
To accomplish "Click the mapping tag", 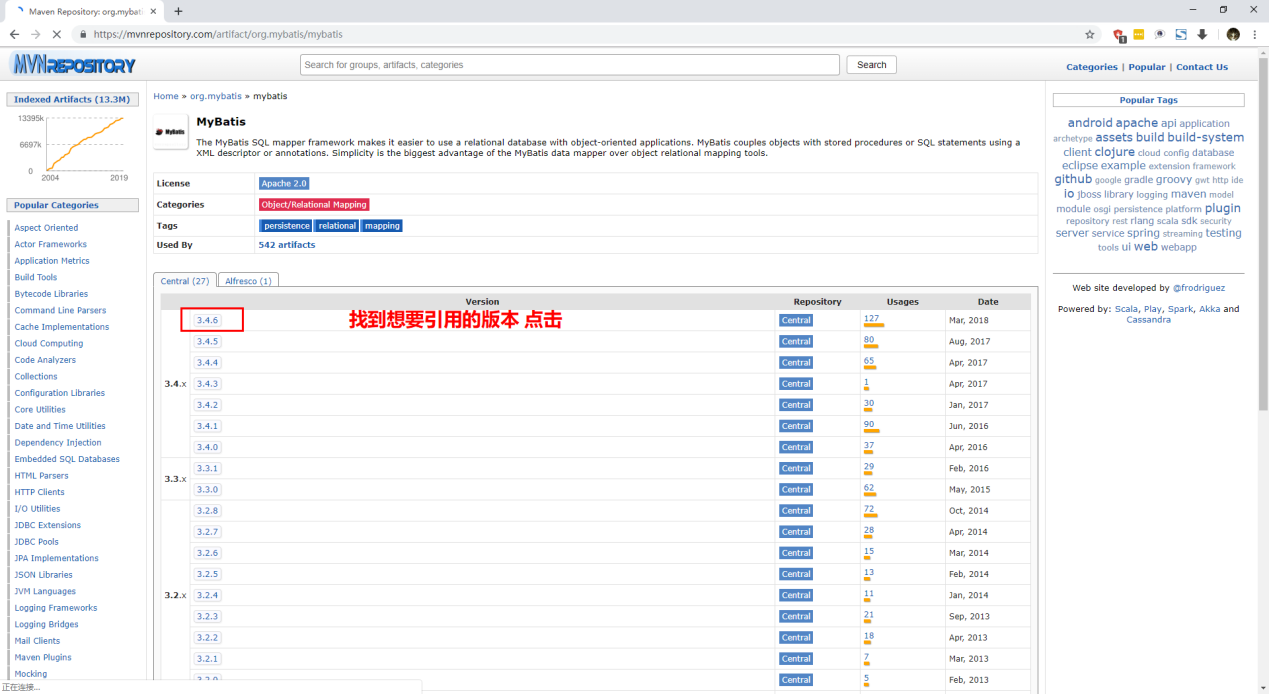I will pos(382,226).
